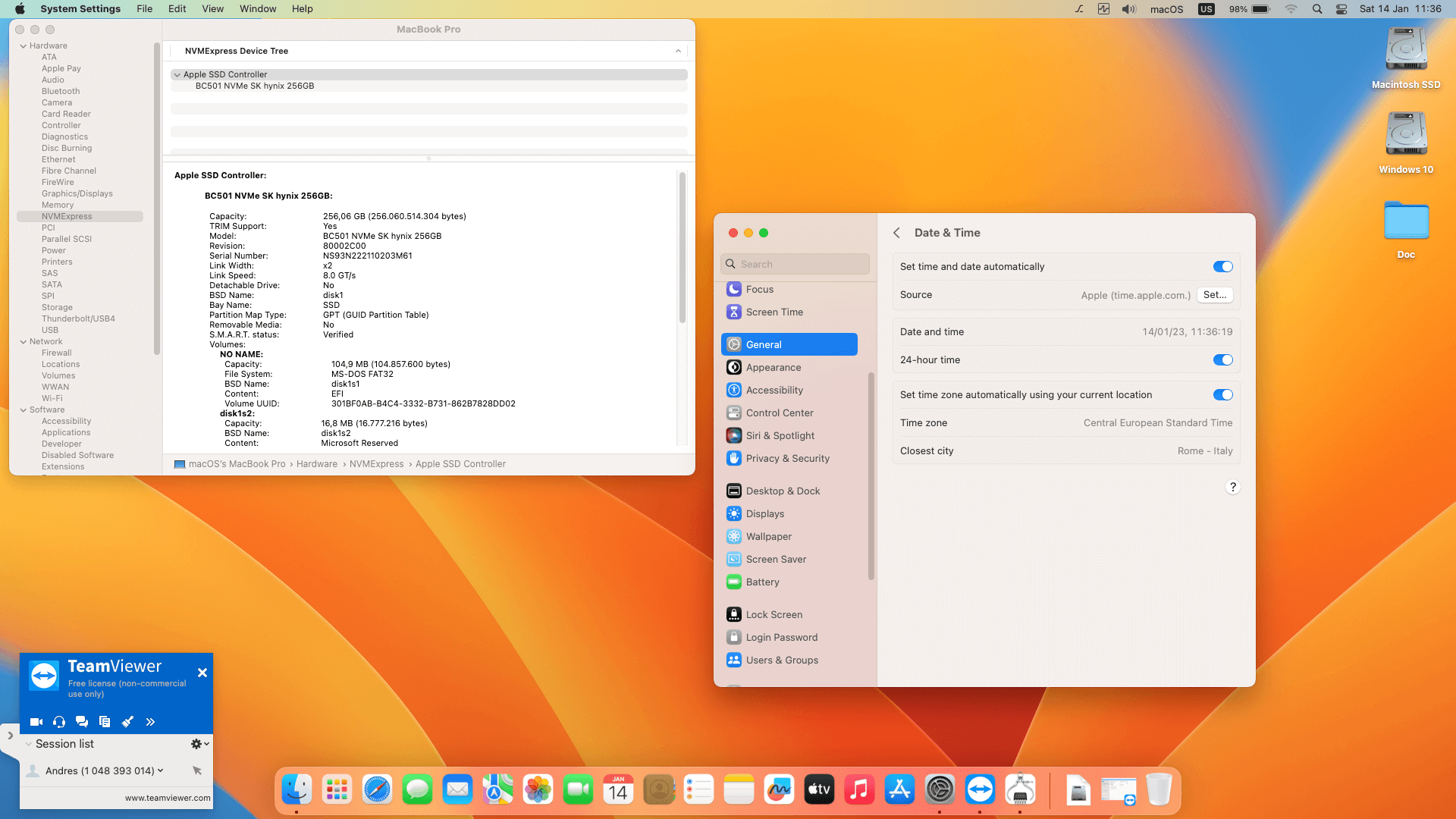Click the Set… button for time source
Image resolution: width=1456 pixels, height=819 pixels.
point(1215,295)
